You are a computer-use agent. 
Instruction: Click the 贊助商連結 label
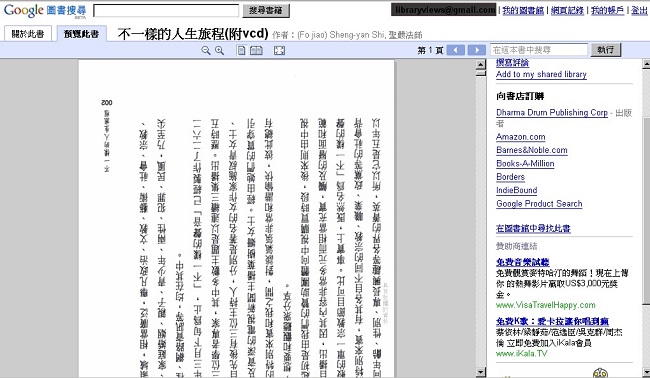coord(517,246)
